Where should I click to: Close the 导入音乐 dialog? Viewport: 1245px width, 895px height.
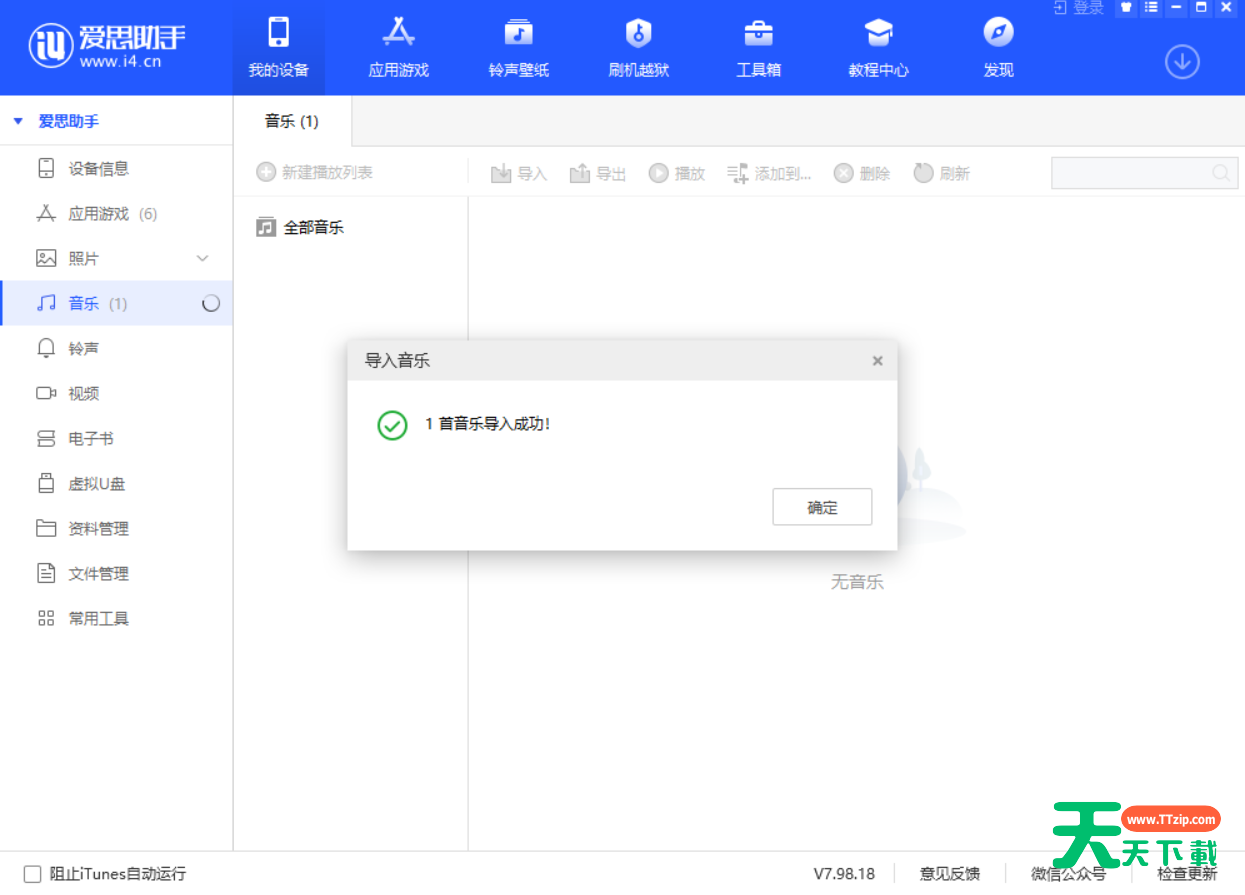point(877,361)
